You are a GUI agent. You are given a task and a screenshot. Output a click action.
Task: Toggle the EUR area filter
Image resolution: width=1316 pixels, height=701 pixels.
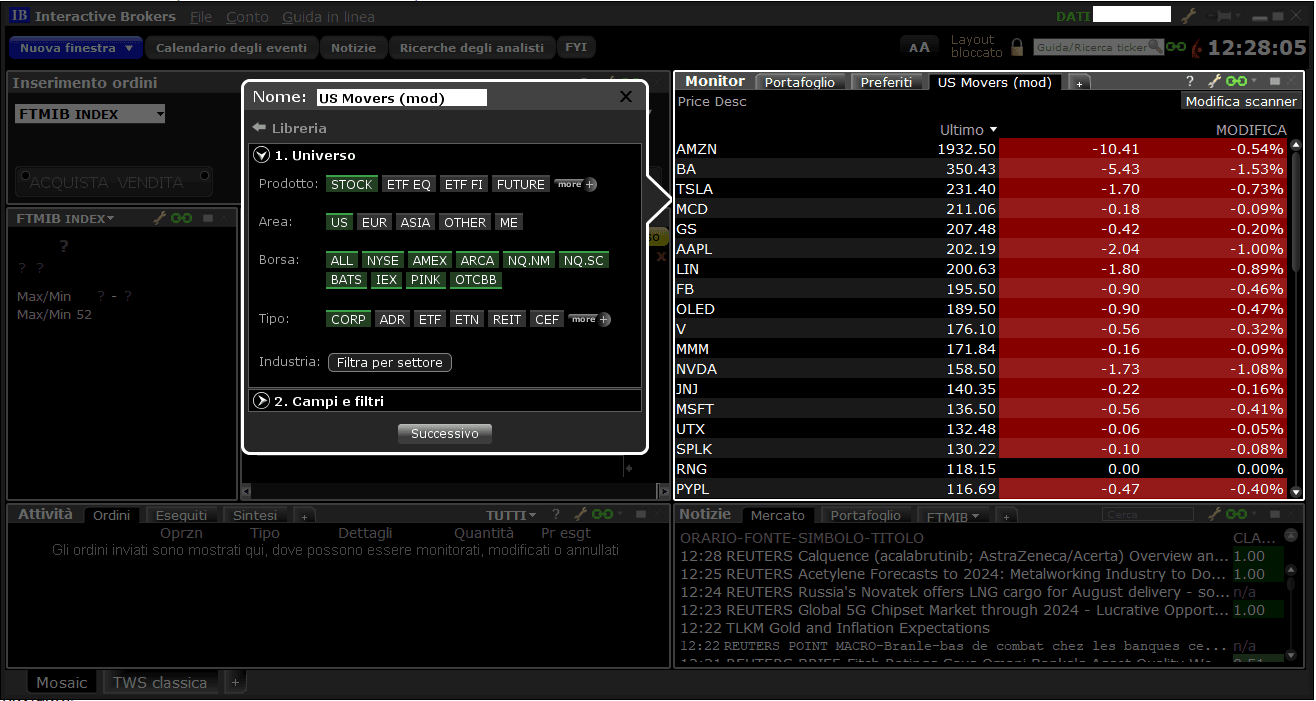pyautogui.click(x=375, y=222)
